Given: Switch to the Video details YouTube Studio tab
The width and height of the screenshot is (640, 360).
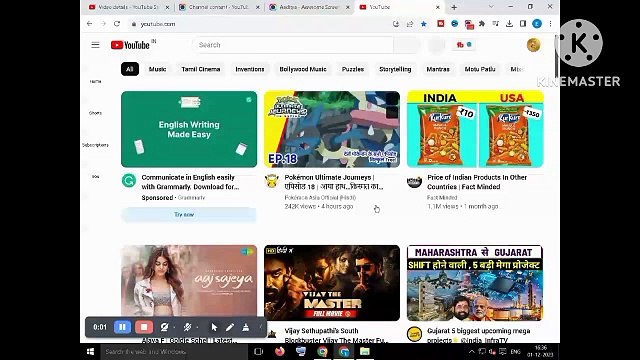Looking at the screenshot, I should tap(129, 7).
